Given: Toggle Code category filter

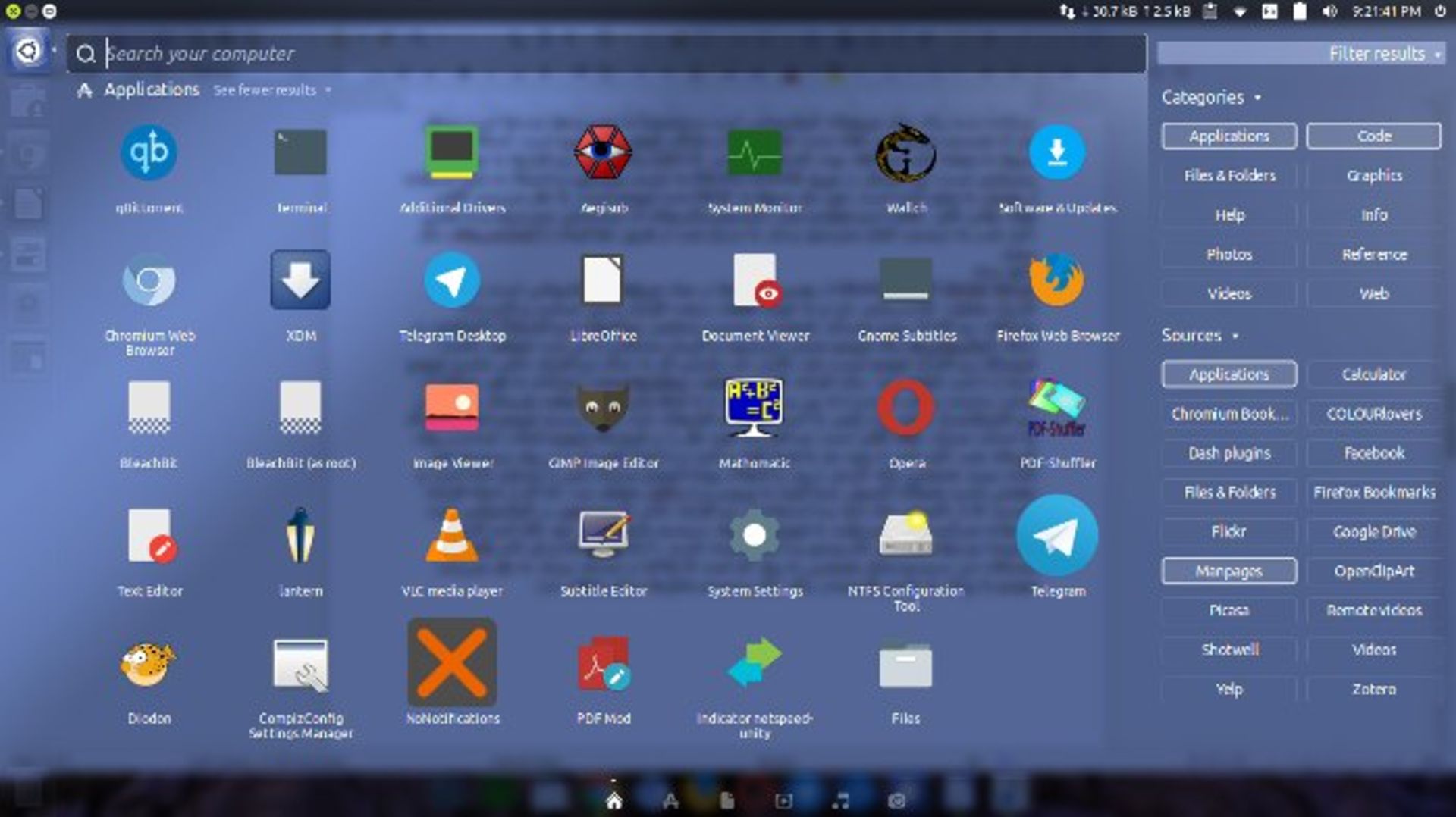Looking at the screenshot, I should coord(1373,136).
